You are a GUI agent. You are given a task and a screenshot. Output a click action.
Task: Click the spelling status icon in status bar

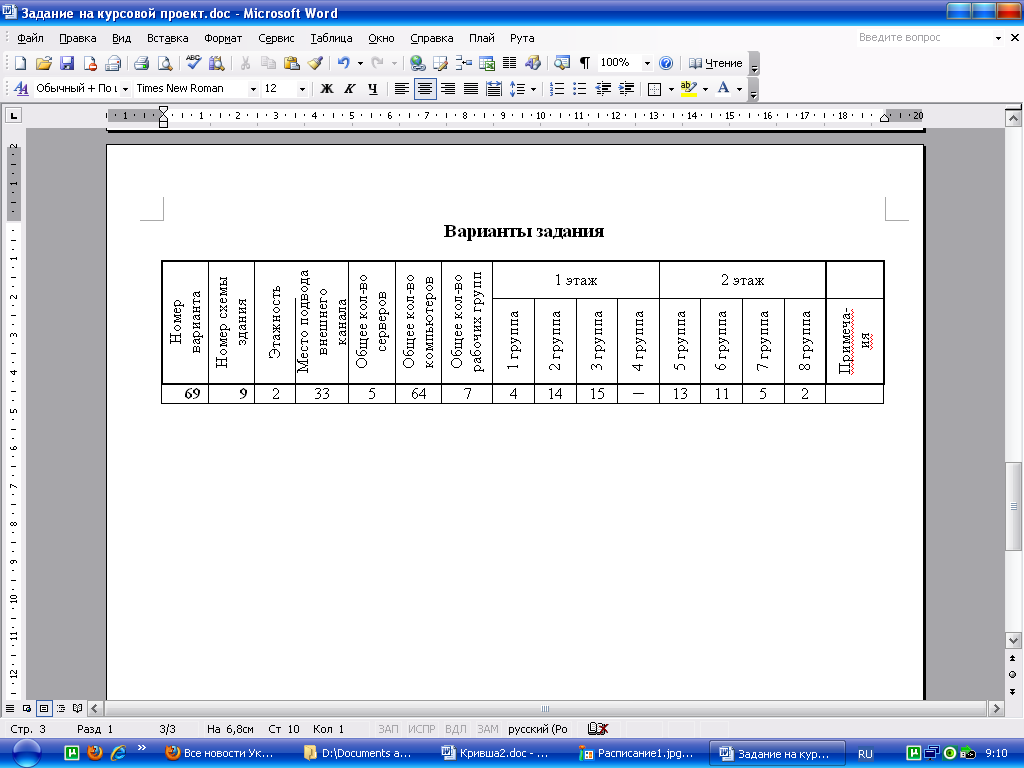598,729
